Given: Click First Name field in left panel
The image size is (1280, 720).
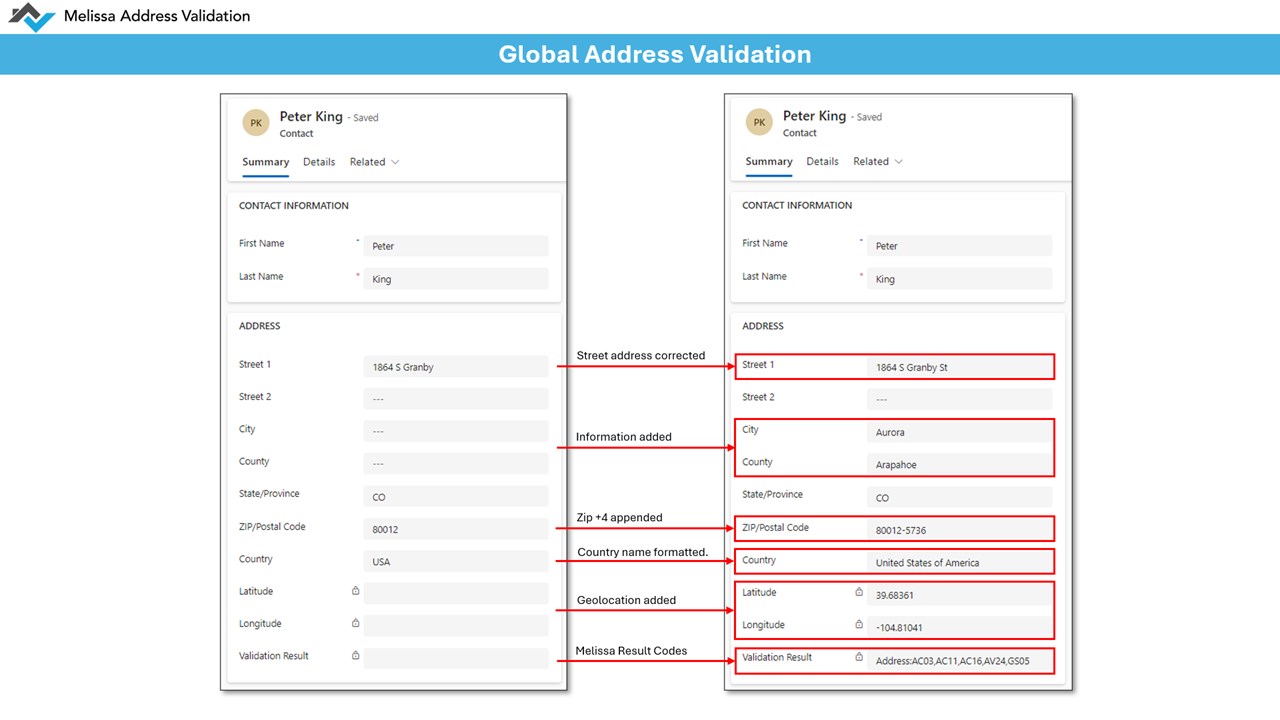Looking at the screenshot, I should pyautogui.click(x=456, y=246).
